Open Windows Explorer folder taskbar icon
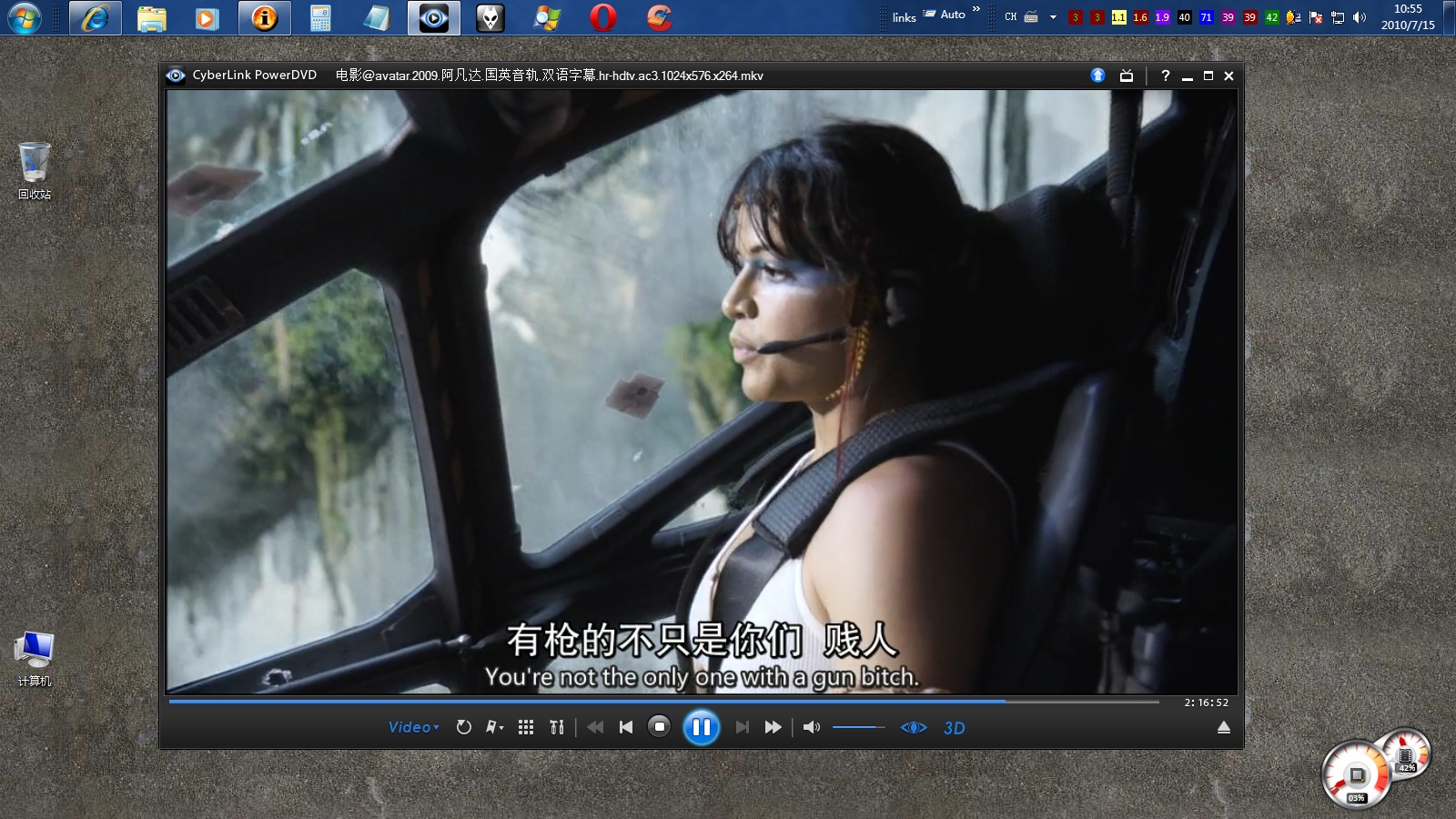 (152, 18)
